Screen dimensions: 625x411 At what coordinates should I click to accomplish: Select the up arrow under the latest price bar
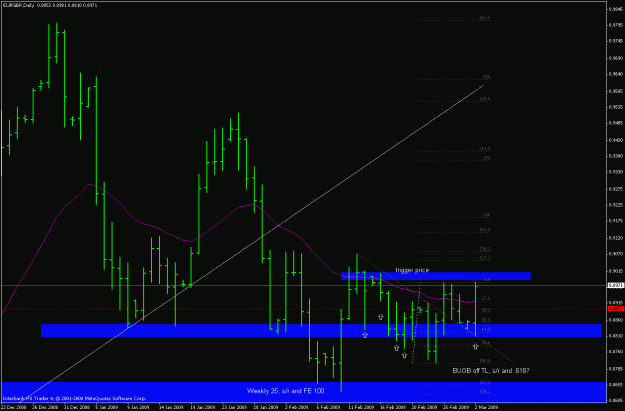pyautogui.click(x=475, y=347)
